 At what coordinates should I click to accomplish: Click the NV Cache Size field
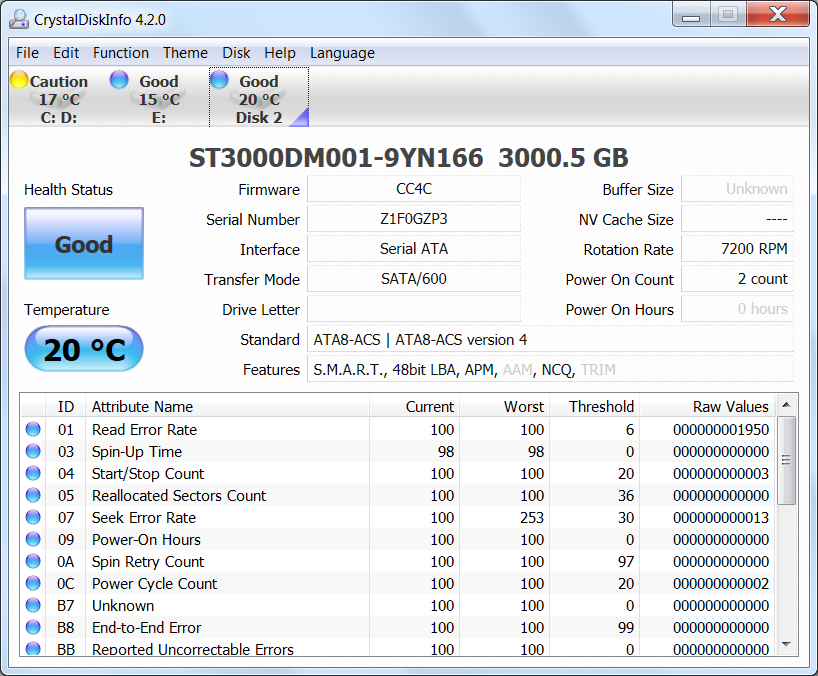click(x=738, y=219)
